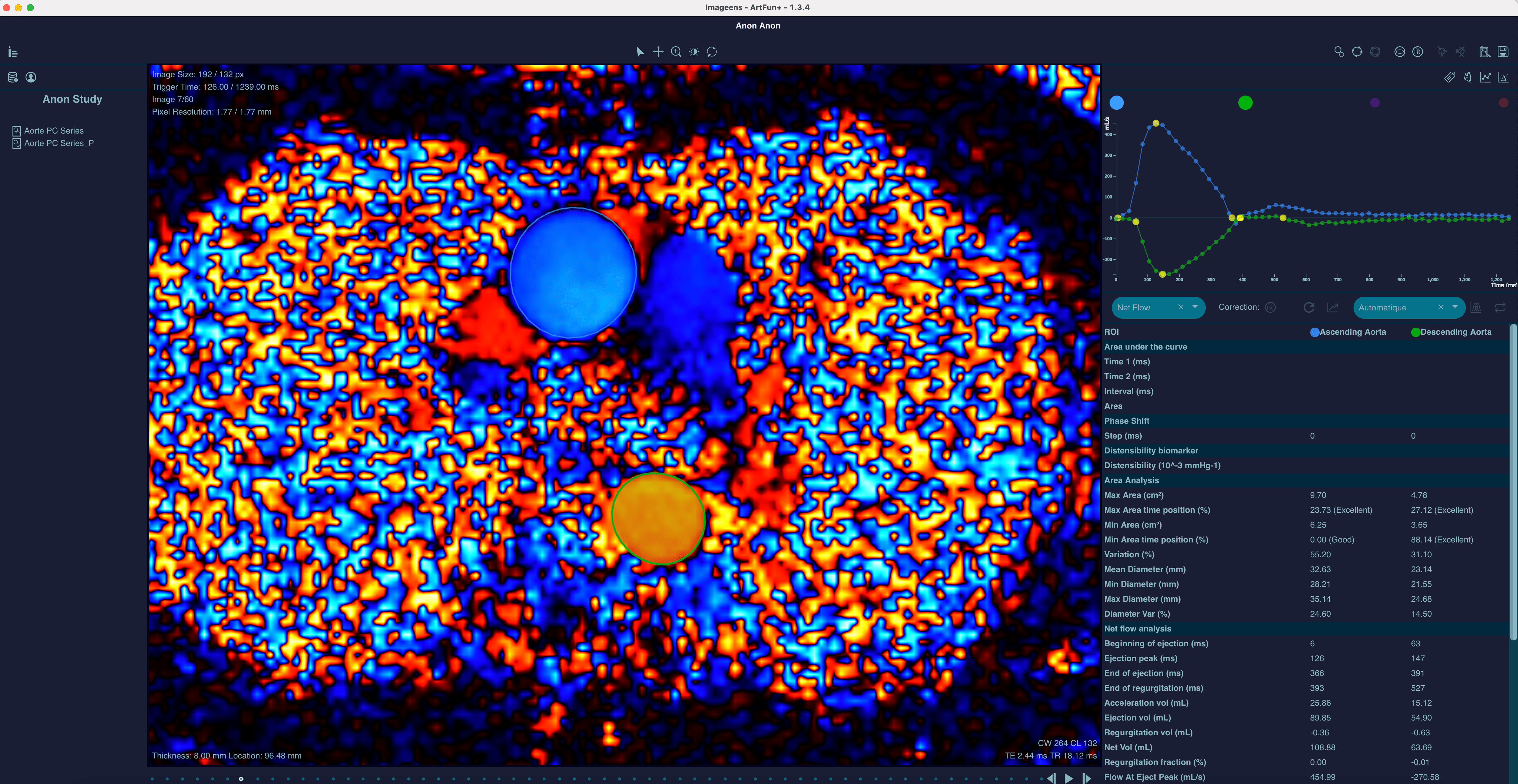Click the Max Area value 9.70
Viewport: 1518px width, 784px height.
(1318, 495)
